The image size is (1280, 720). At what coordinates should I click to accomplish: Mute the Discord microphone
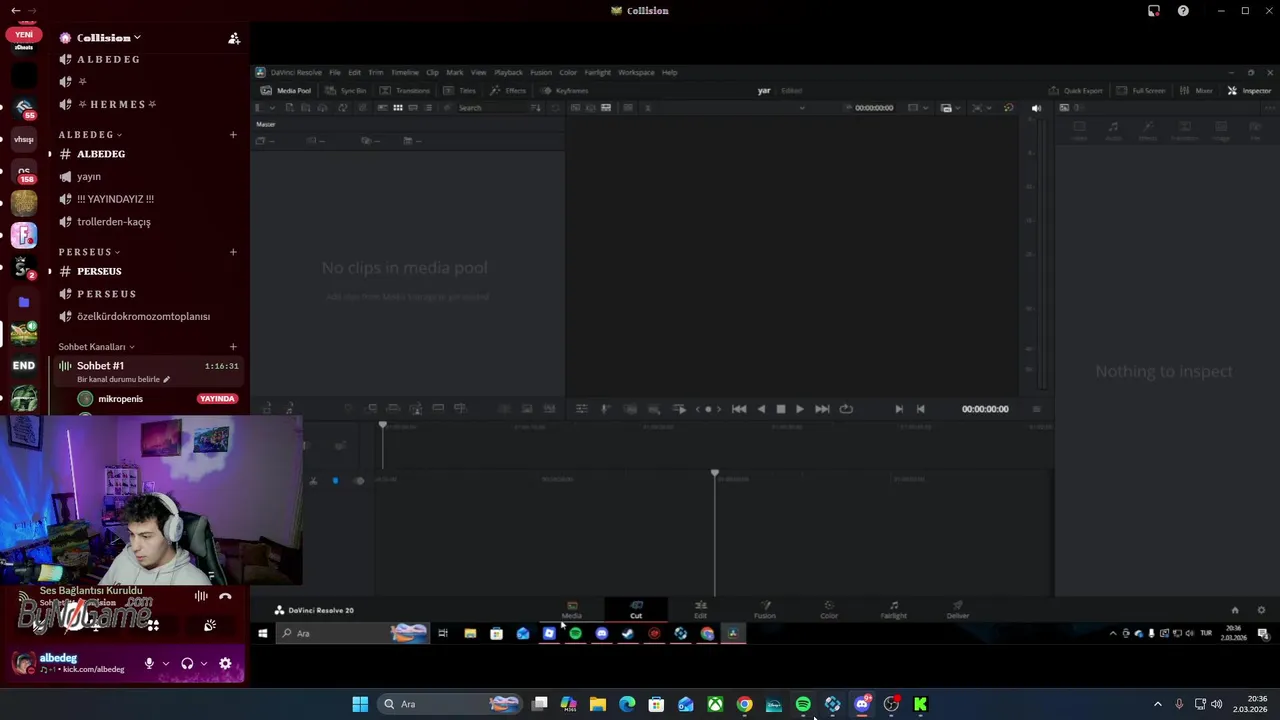[x=149, y=663]
